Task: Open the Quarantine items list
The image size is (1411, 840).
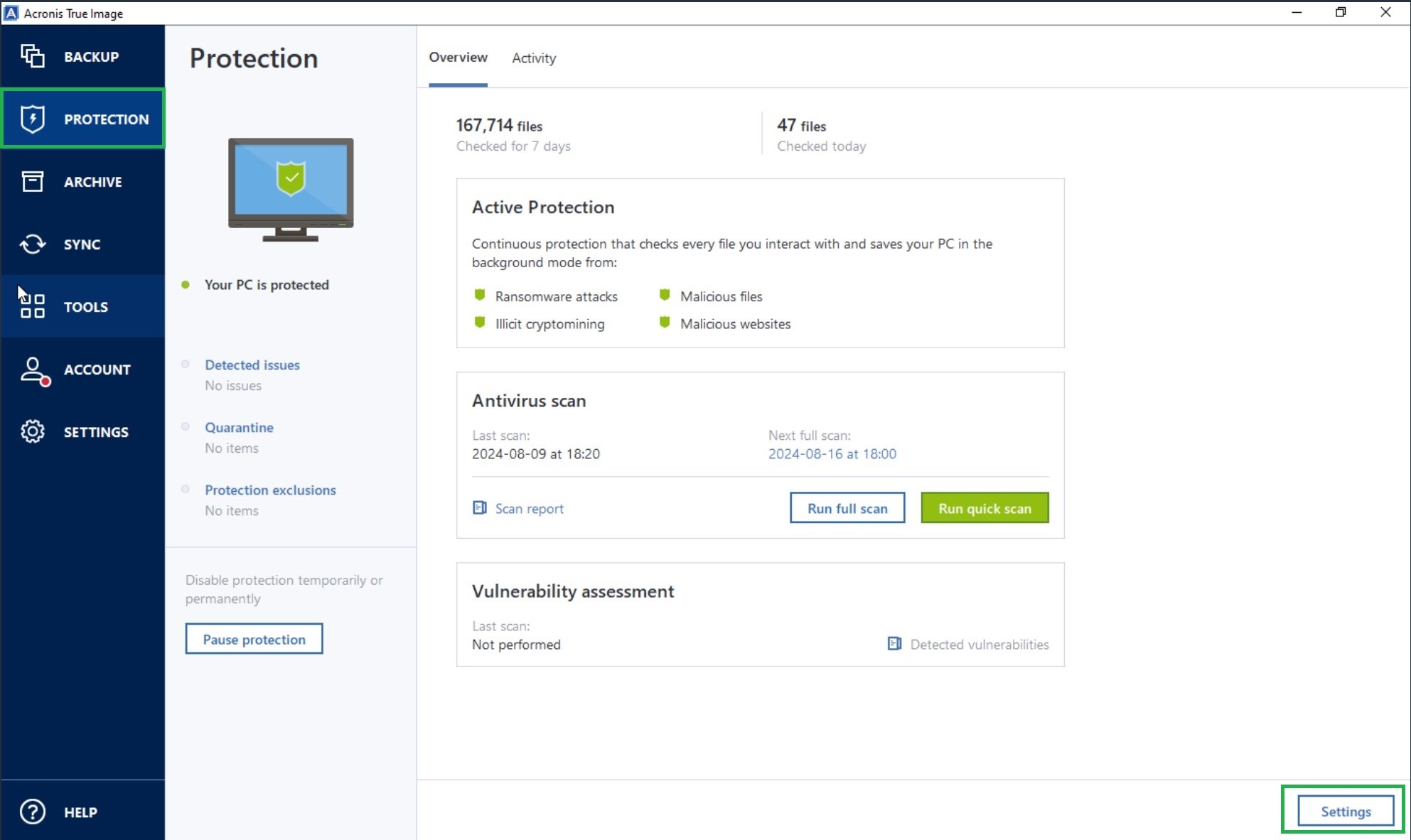Action: [239, 427]
